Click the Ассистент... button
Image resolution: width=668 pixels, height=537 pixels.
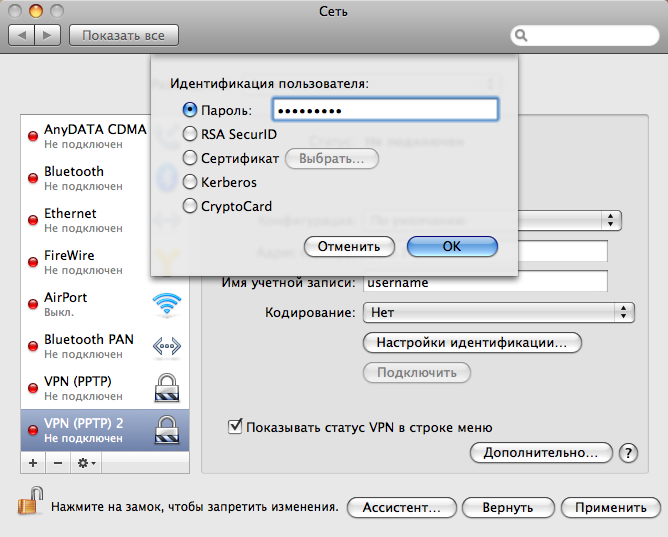click(402, 508)
